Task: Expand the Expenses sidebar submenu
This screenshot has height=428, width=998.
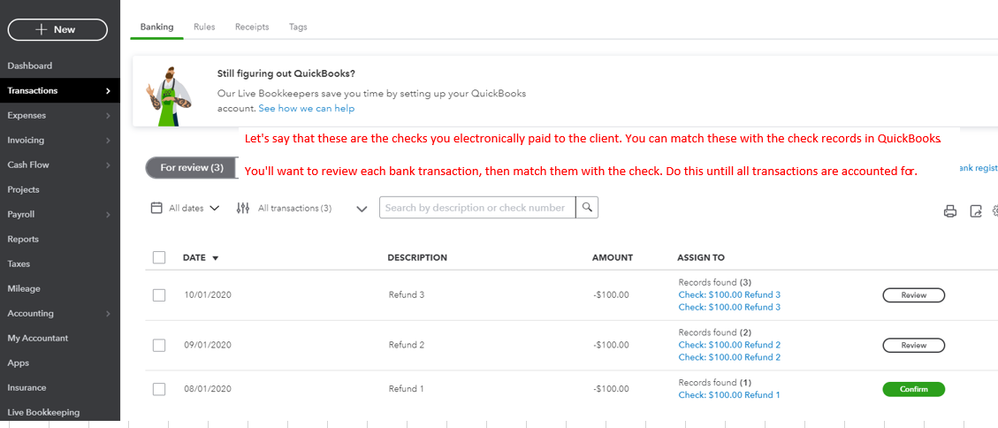Action: tap(107, 116)
